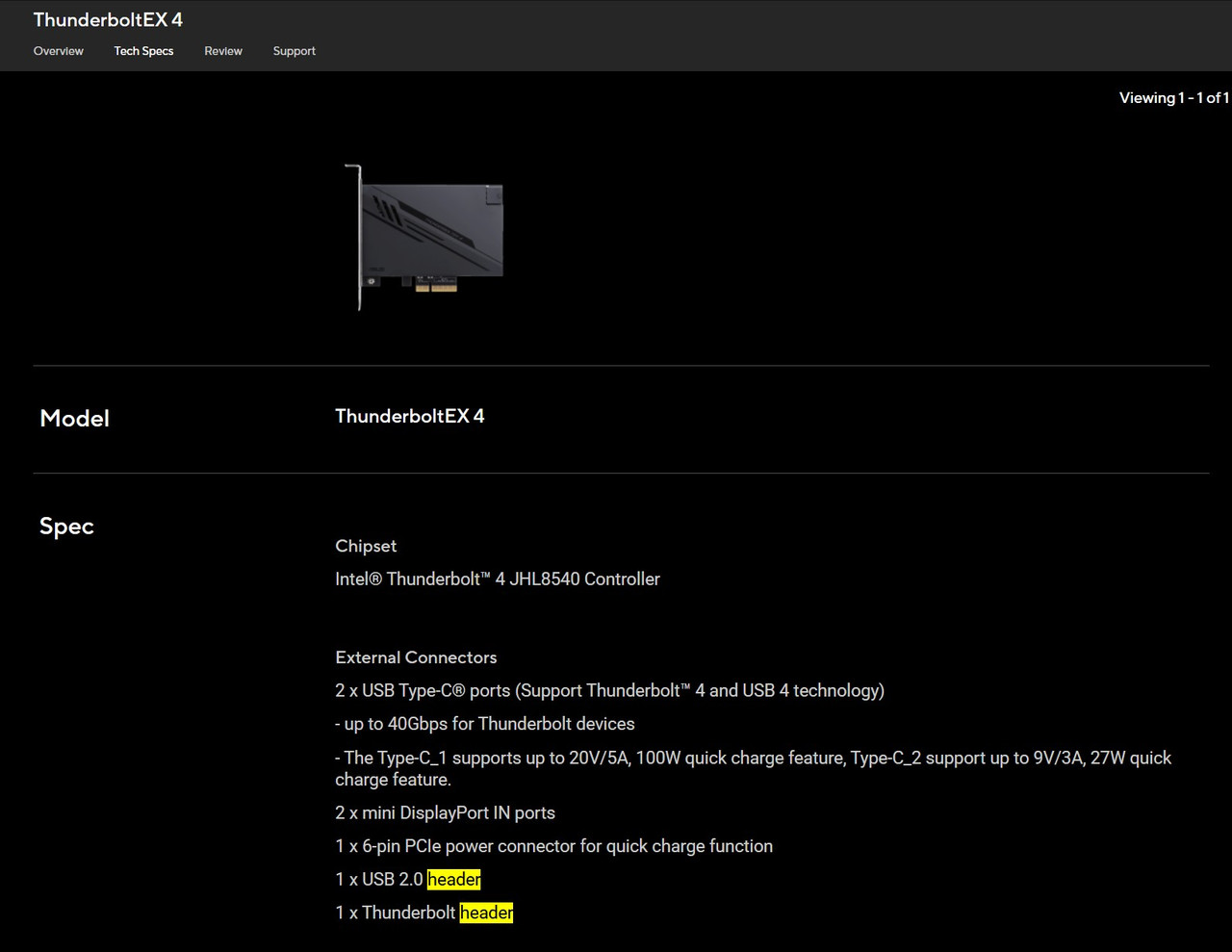This screenshot has height=952, width=1232.
Task: Click the ThunderboltEX 4 model name value
Action: (x=409, y=416)
